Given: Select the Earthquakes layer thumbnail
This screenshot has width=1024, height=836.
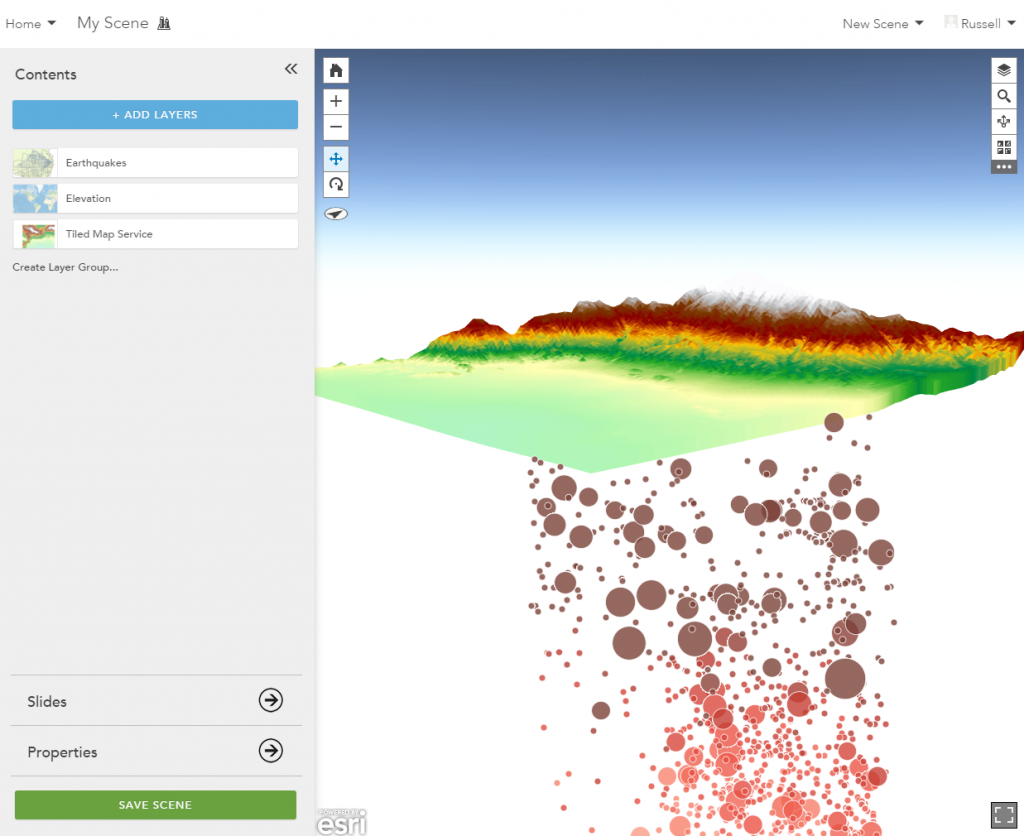Looking at the screenshot, I should [x=35, y=163].
